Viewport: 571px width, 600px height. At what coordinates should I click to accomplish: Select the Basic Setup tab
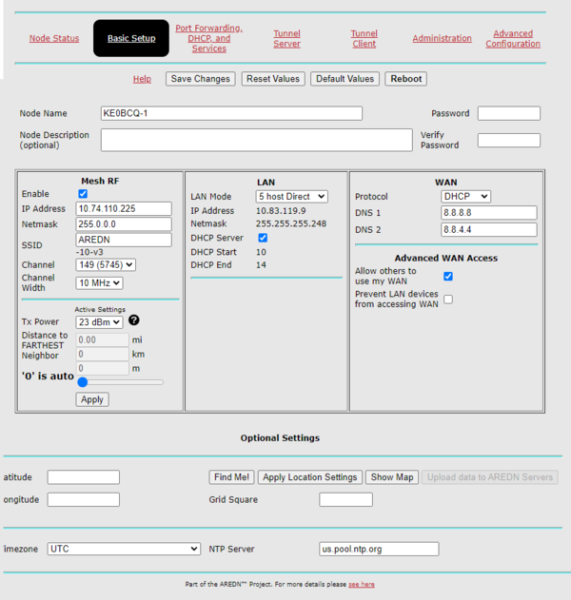tap(131, 38)
